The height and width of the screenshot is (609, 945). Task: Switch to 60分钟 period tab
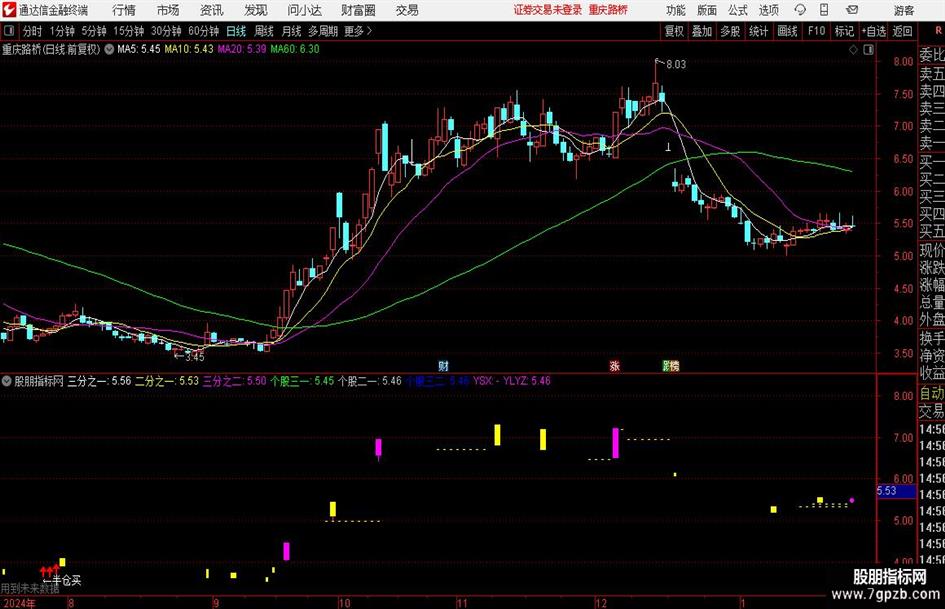click(x=203, y=31)
